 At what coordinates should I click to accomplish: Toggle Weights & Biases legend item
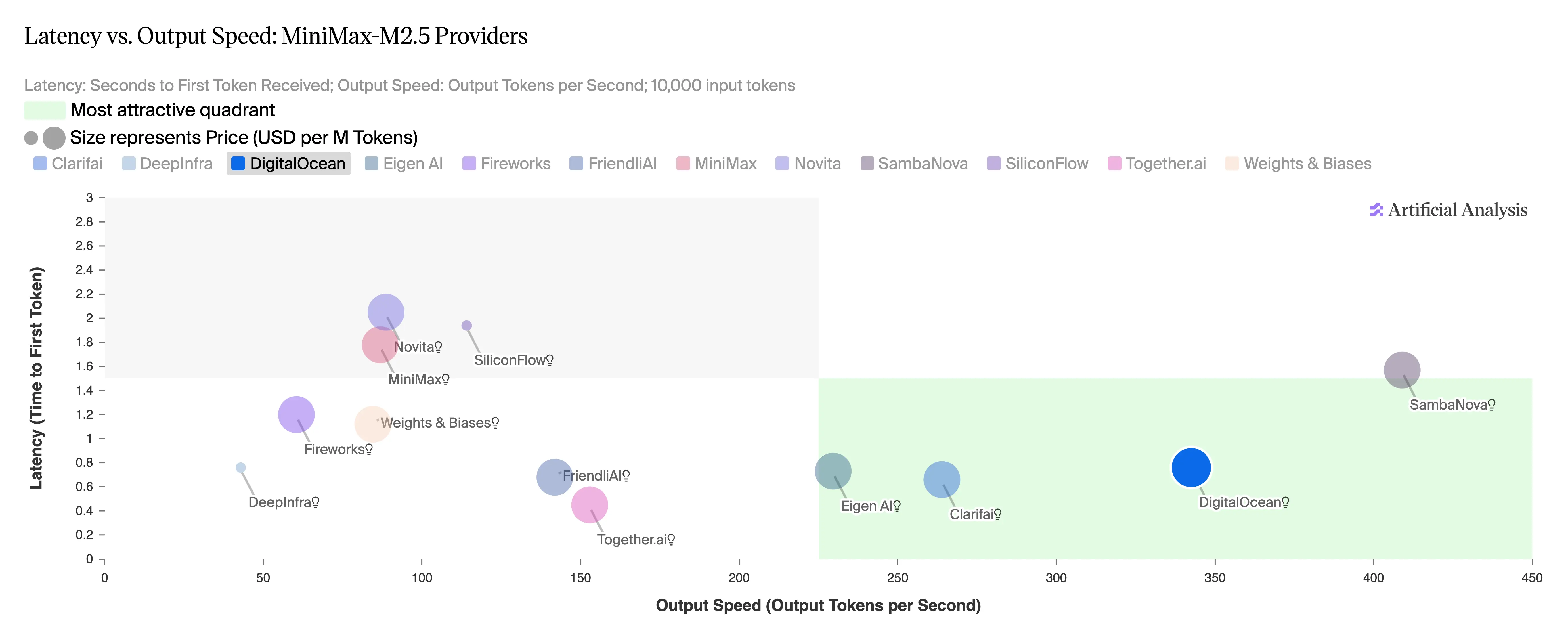1298,164
